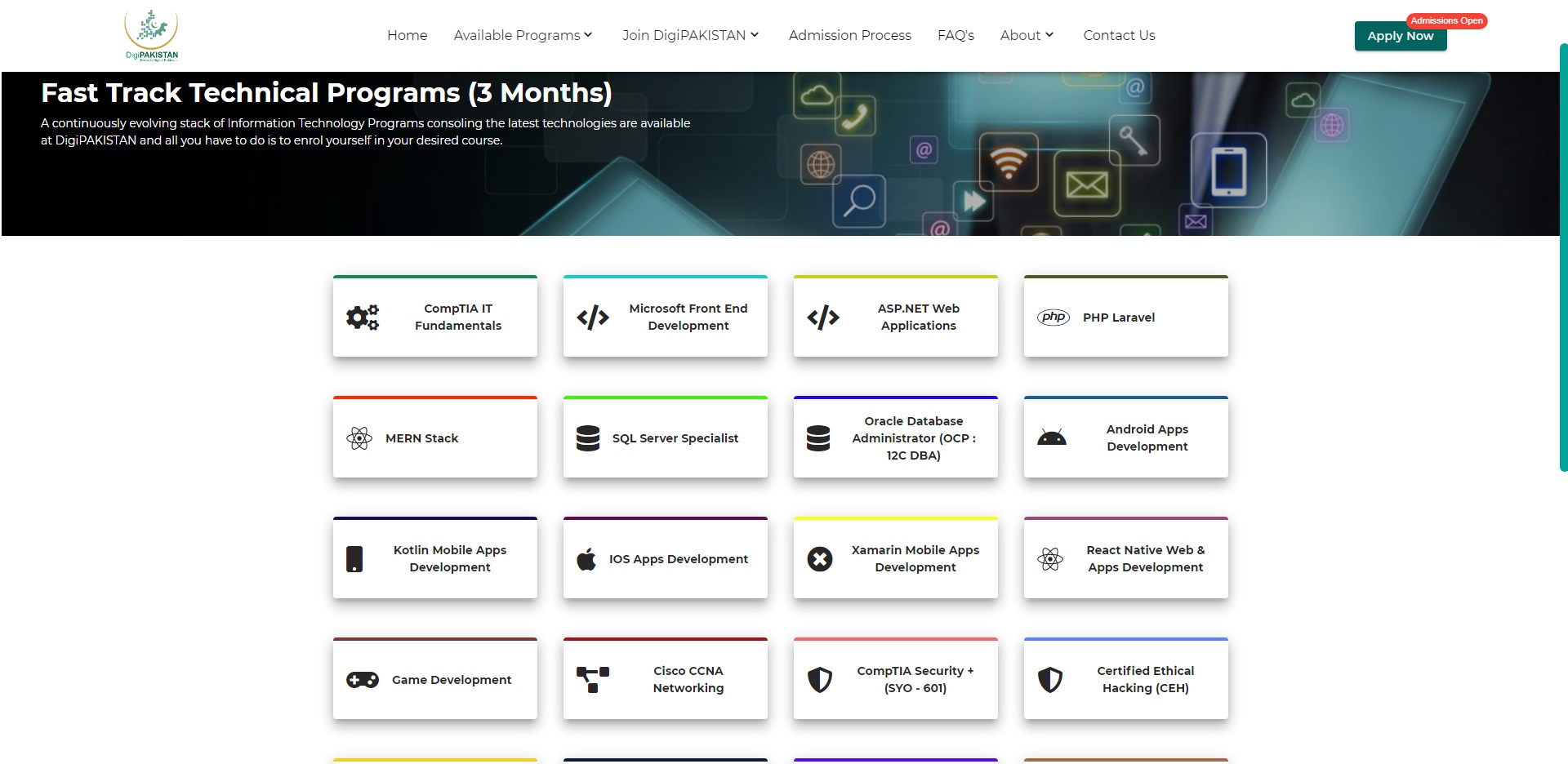This screenshot has height=764, width=1568.
Task: Select the Android Apps Development course
Action: tap(1126, 437)
